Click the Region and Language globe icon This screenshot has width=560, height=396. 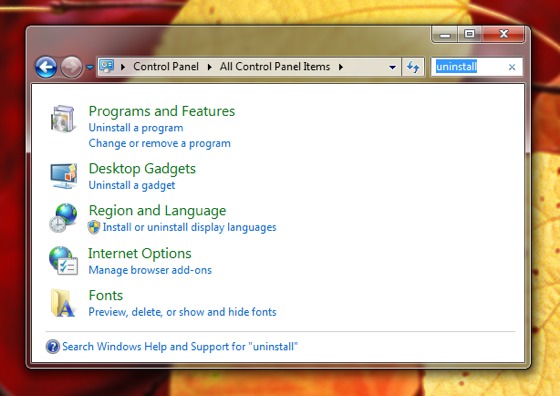pos(63,218)
